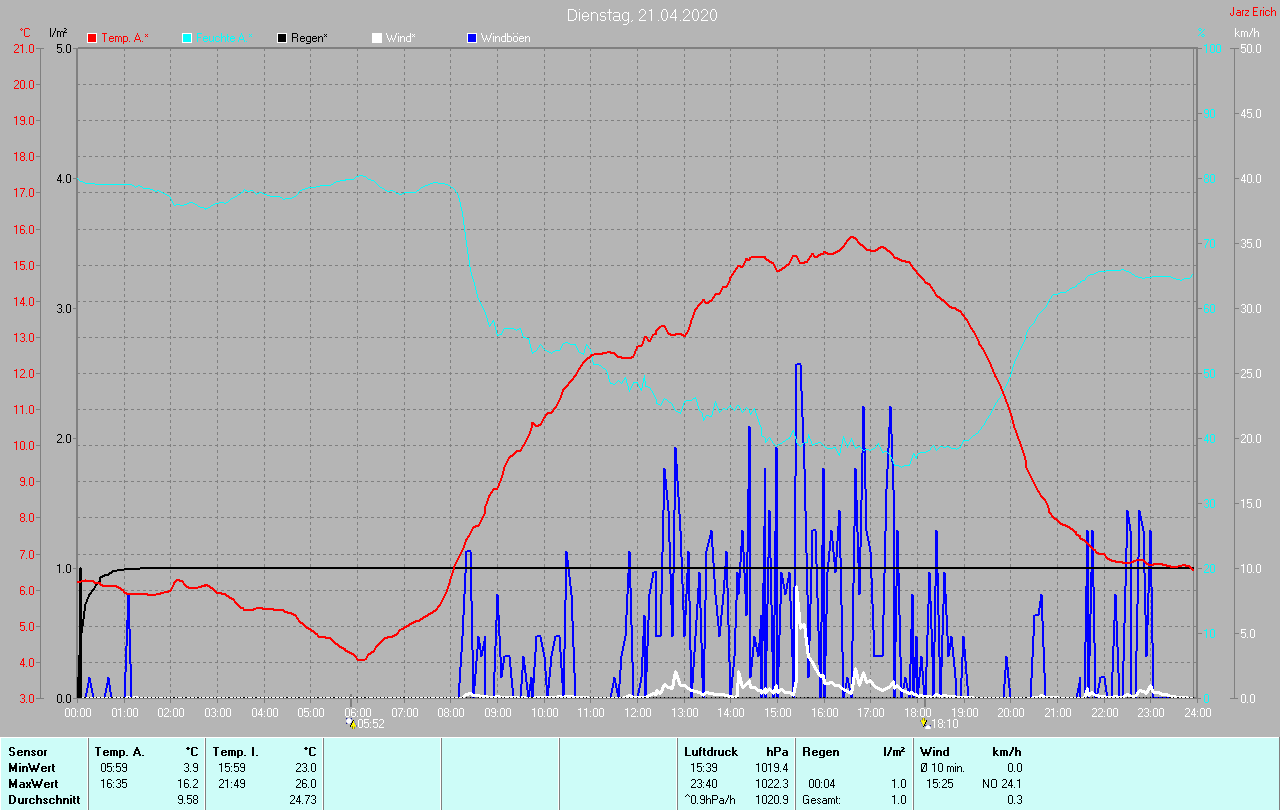Click the km/h wind axis unit label

coord(1246,33)
